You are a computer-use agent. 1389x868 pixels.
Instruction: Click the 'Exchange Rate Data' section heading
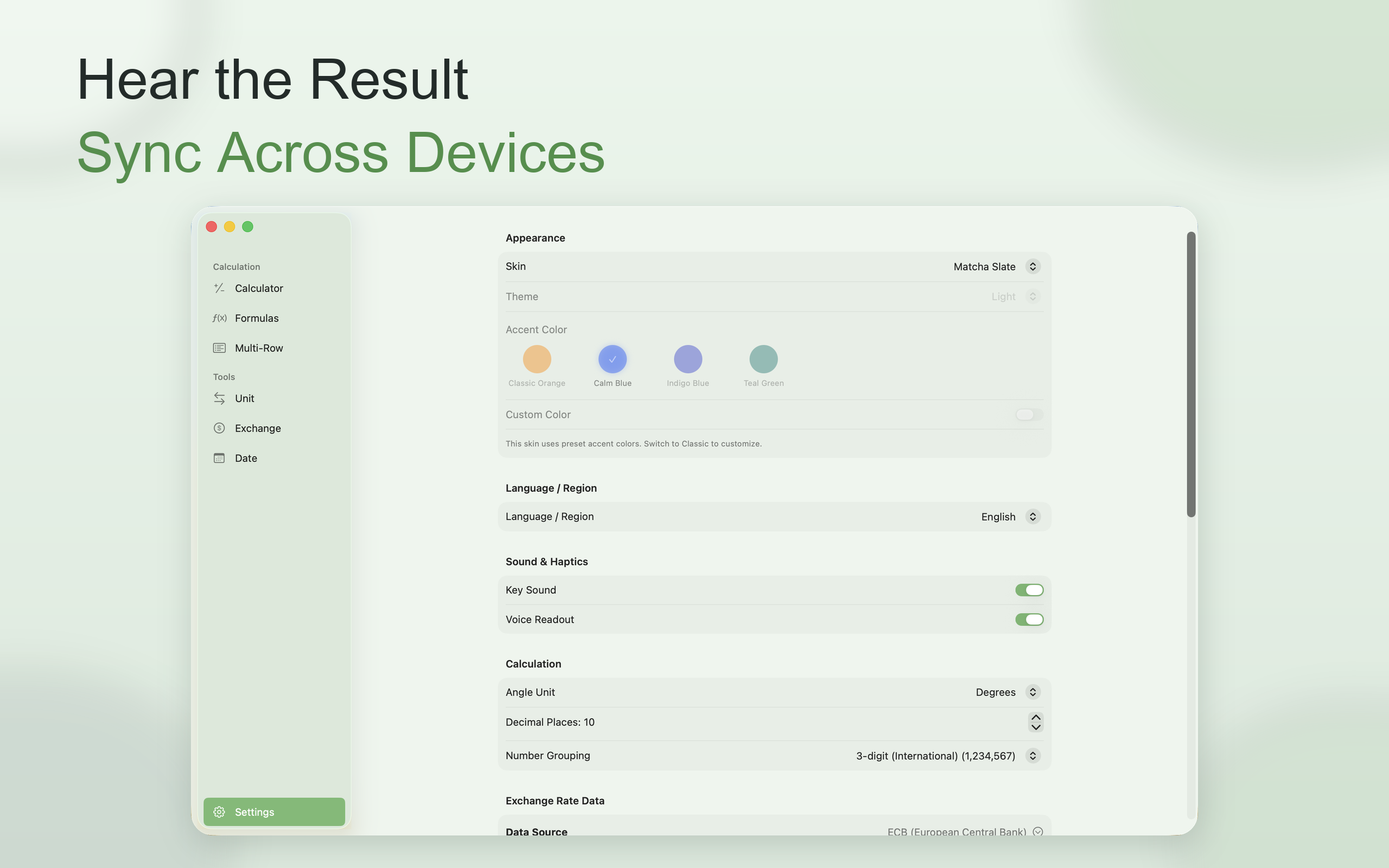click(x=555, y=801)
